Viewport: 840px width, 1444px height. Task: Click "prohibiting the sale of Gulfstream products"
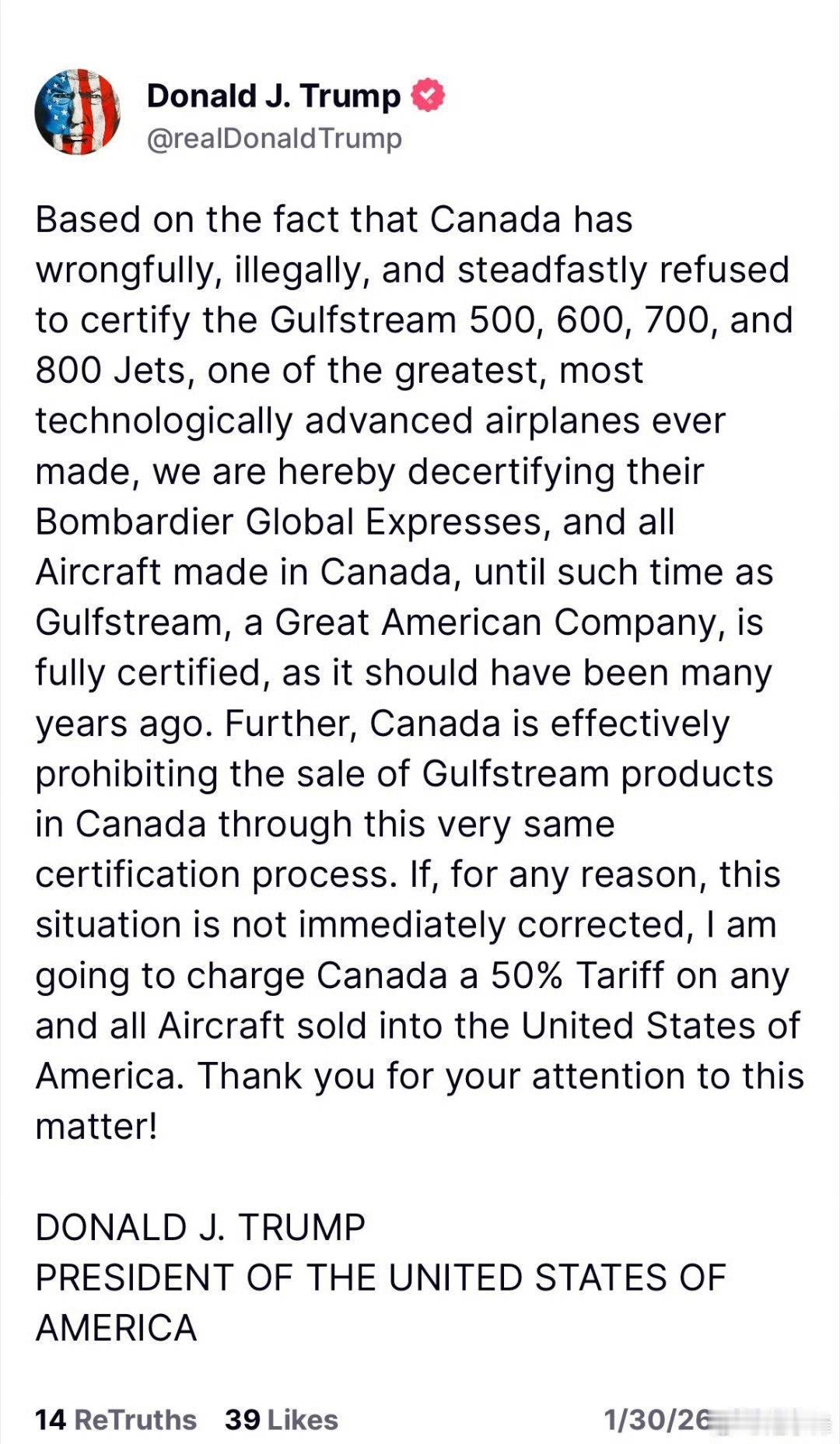404,775
